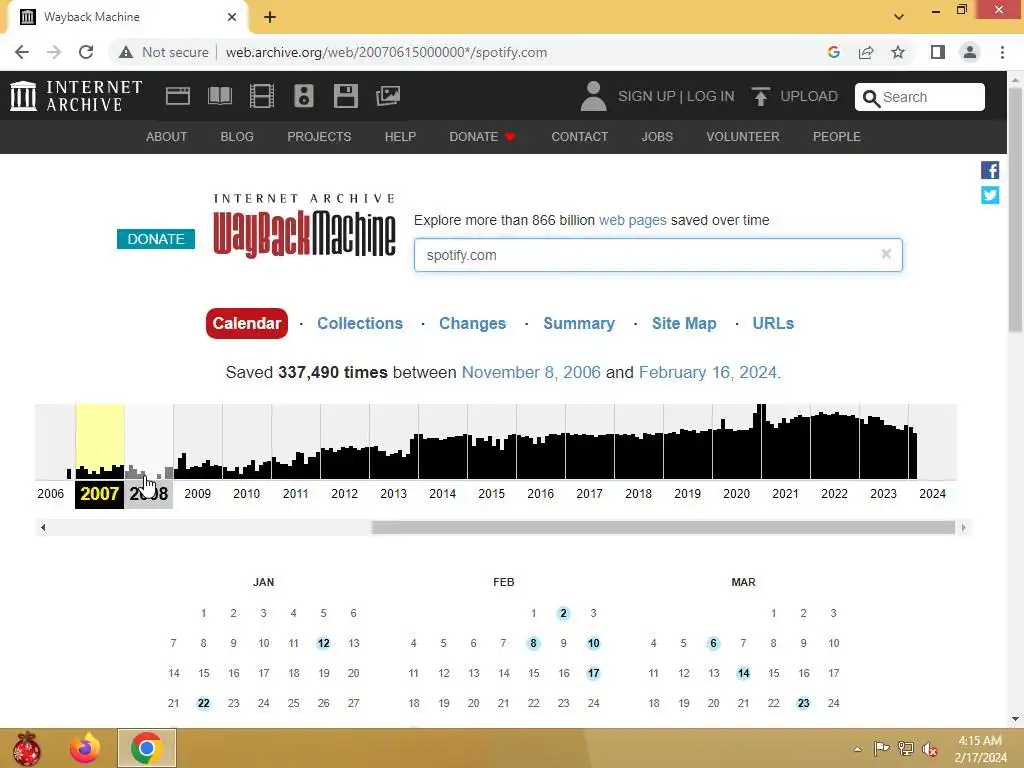Open the PEOPLE menu item
The image size is (1024, 768).
837,136
